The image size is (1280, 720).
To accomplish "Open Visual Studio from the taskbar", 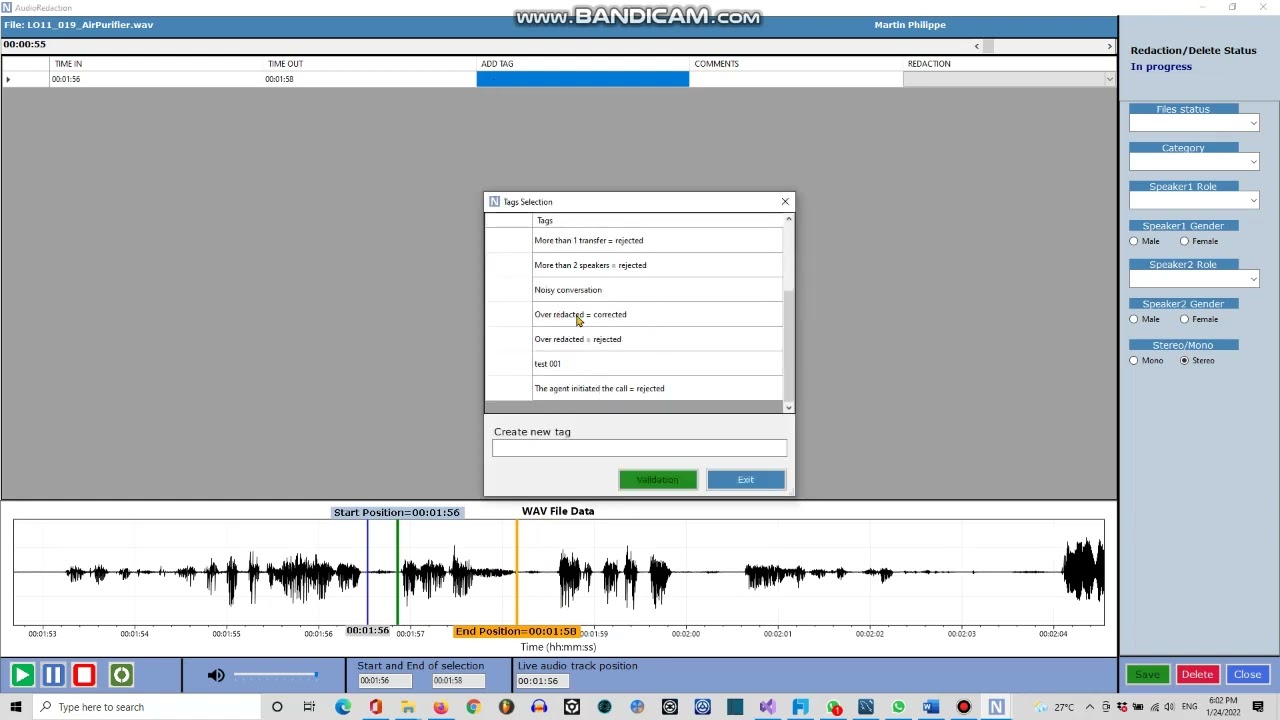I will point(767,707).
